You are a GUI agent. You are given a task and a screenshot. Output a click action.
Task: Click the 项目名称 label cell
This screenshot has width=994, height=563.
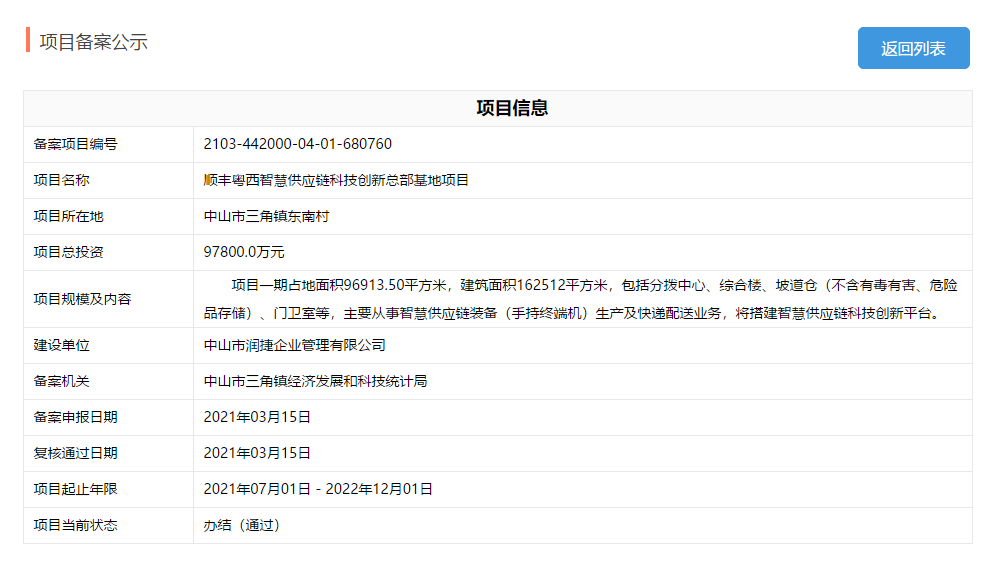tap(108, 181)
